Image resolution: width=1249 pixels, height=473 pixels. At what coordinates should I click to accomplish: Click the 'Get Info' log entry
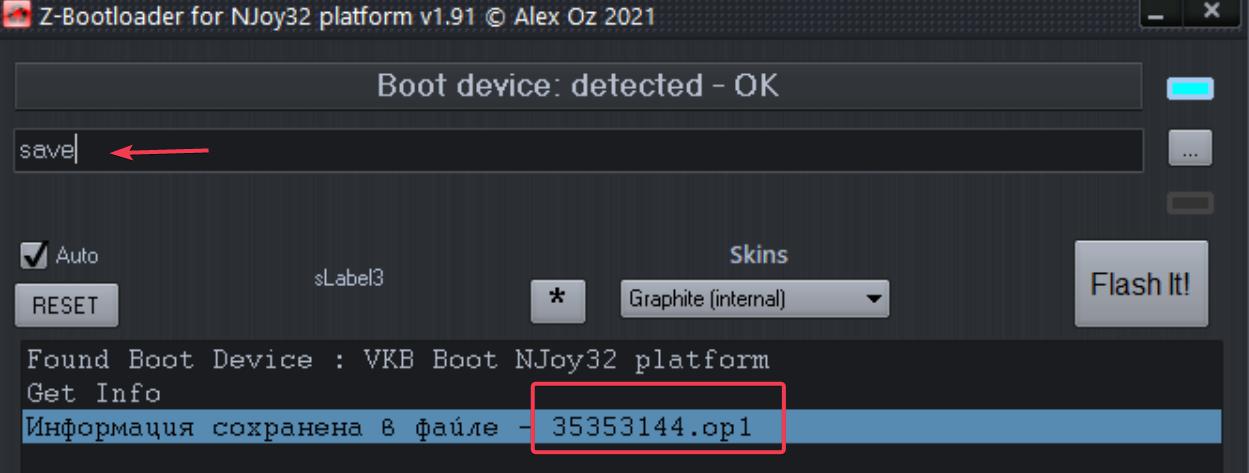pyautogui.click(x=94, y=393)
